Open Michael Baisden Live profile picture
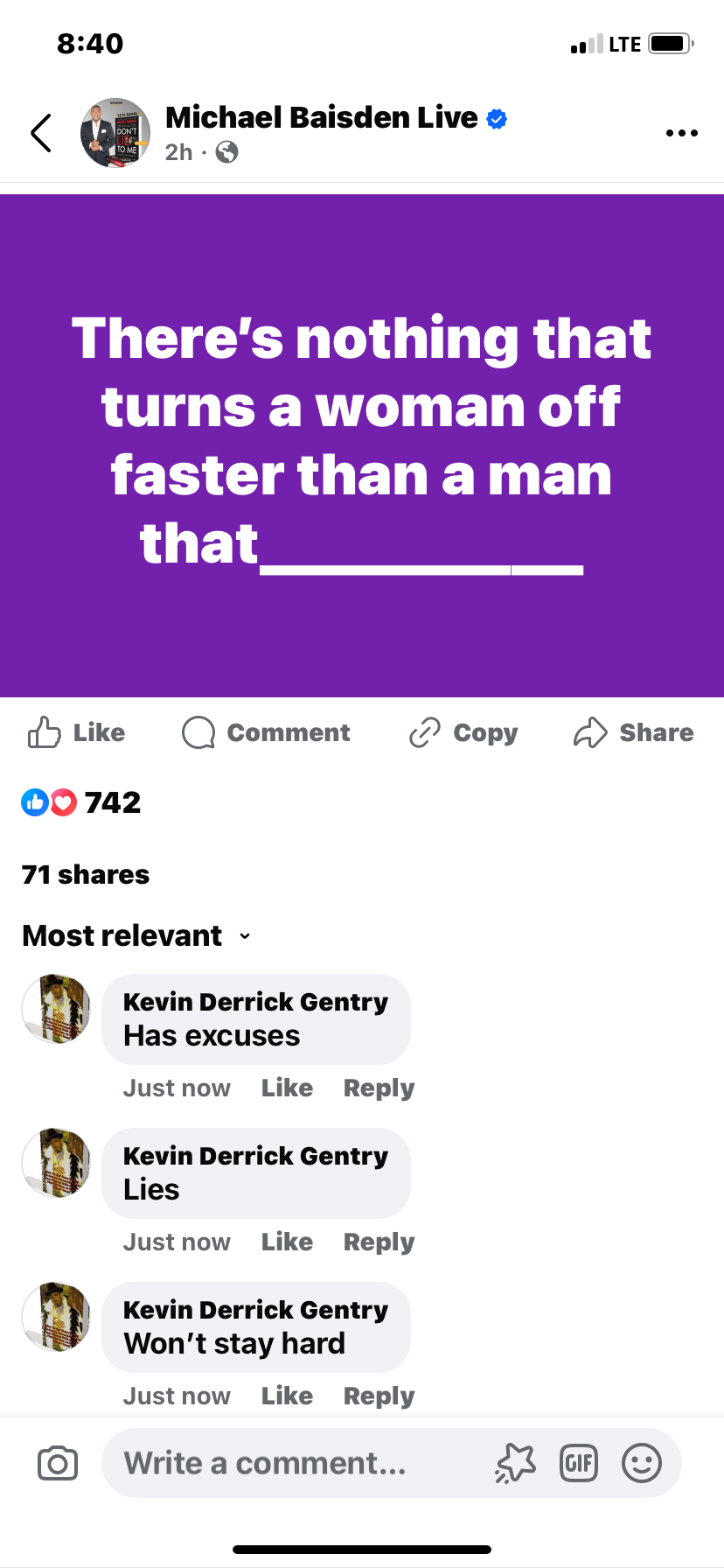This screenshot has height=1568, width=724. click(x=115, y=133)
